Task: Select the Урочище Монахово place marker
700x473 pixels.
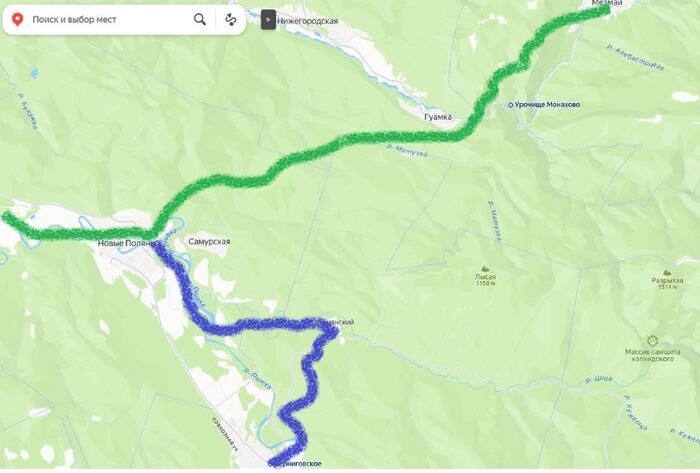Action: point(511,105)
